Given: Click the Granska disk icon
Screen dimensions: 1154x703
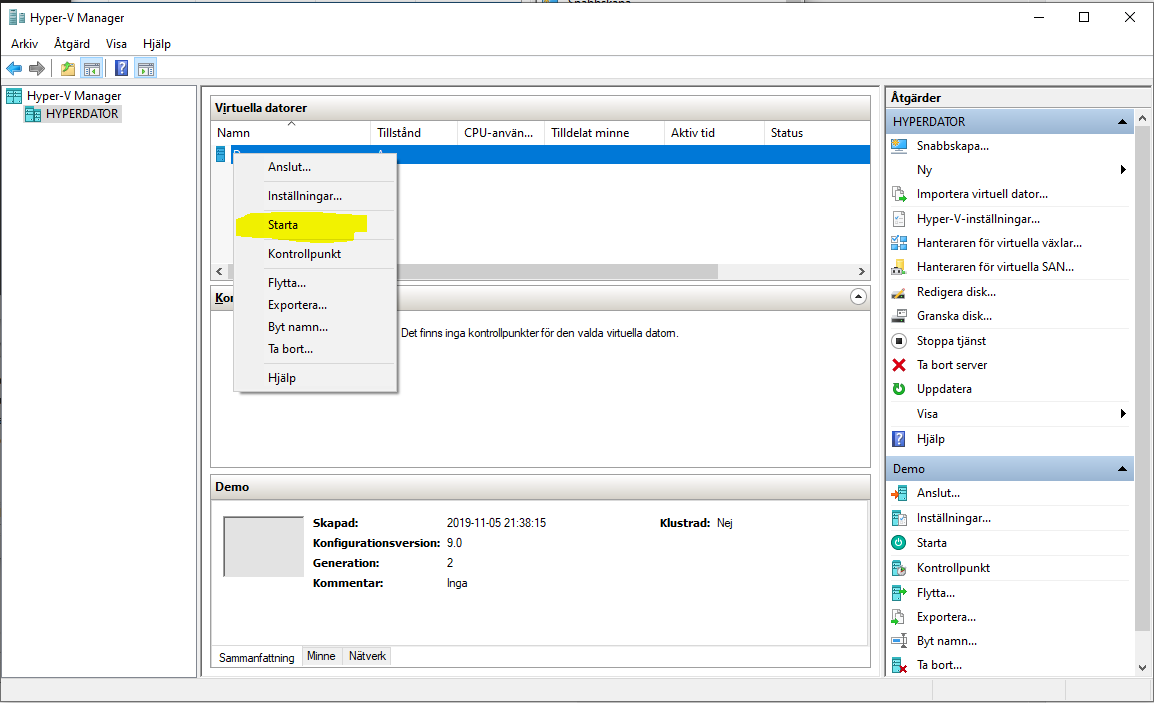Looking at the screenshot, I should [x=899, y=316].
